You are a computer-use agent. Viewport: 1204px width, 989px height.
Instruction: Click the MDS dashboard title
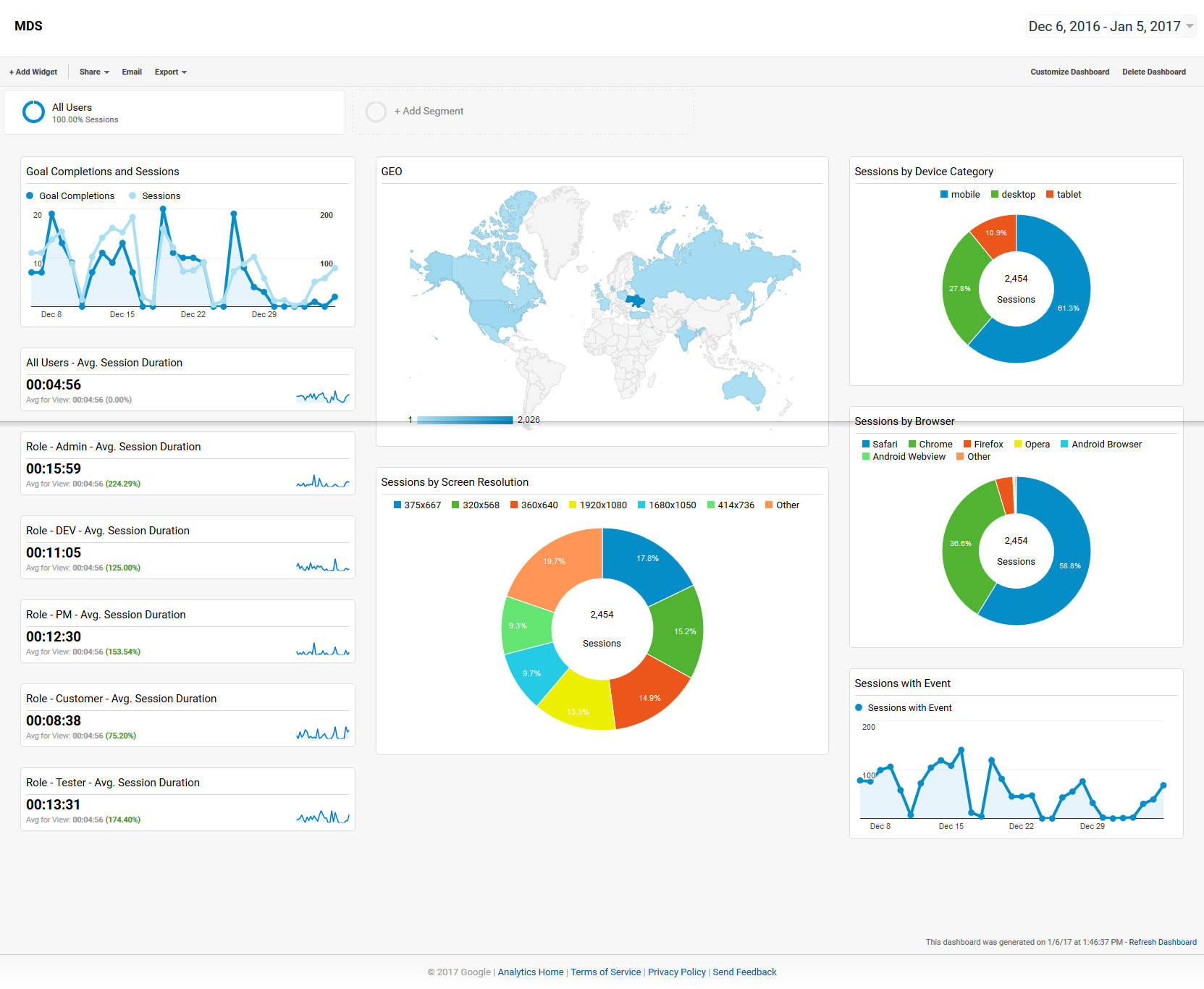click(28, 26)
